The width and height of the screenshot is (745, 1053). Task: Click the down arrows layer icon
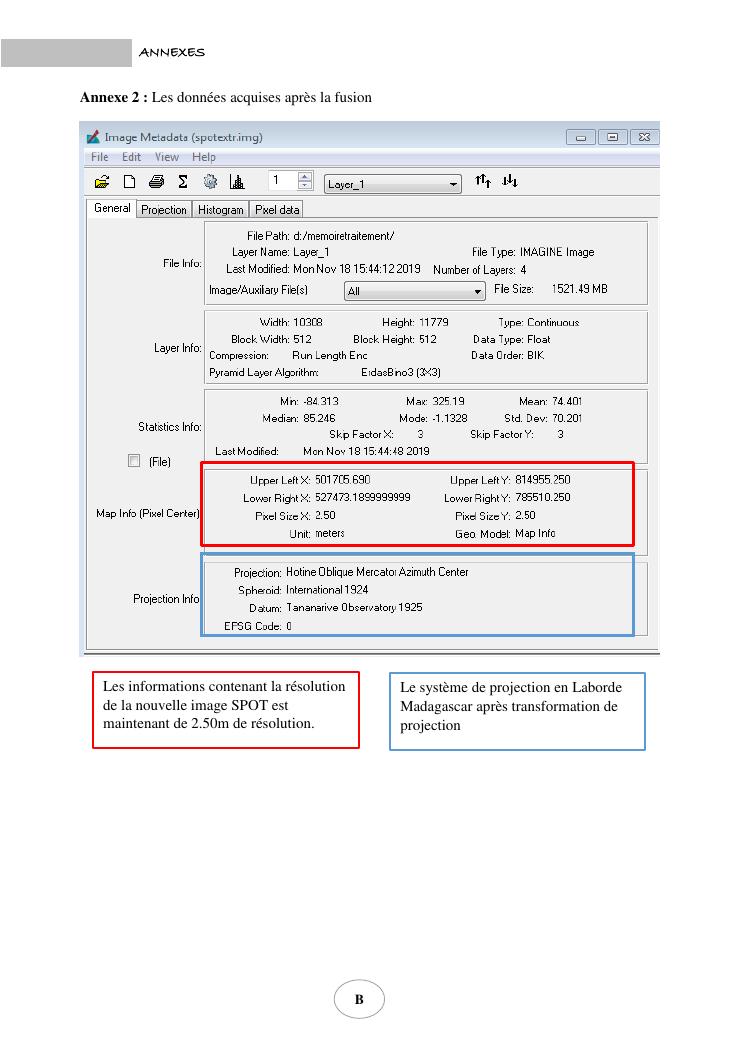pos(509,181)
